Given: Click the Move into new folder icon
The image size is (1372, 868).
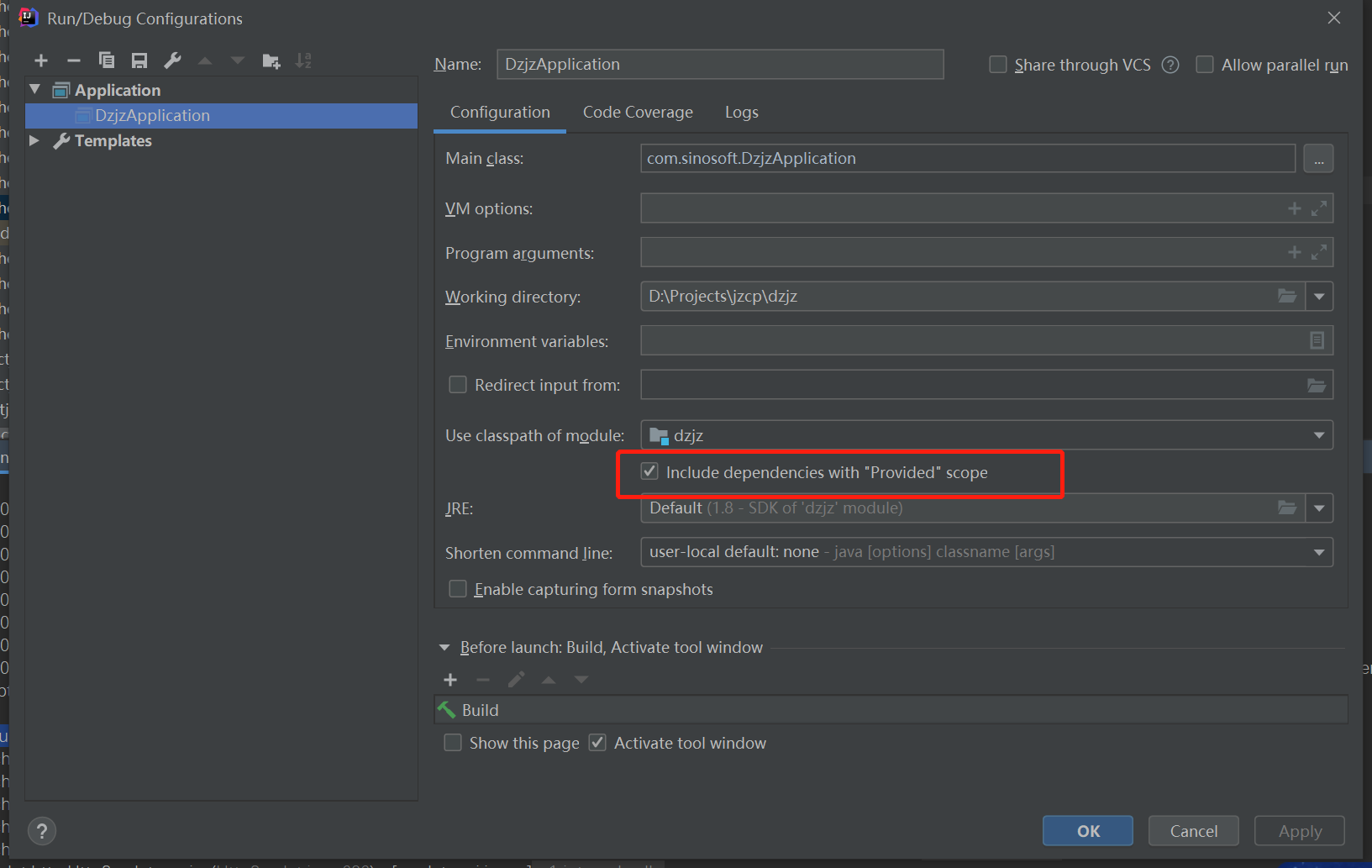Looking at the screenshot, I should pos(271,60).
